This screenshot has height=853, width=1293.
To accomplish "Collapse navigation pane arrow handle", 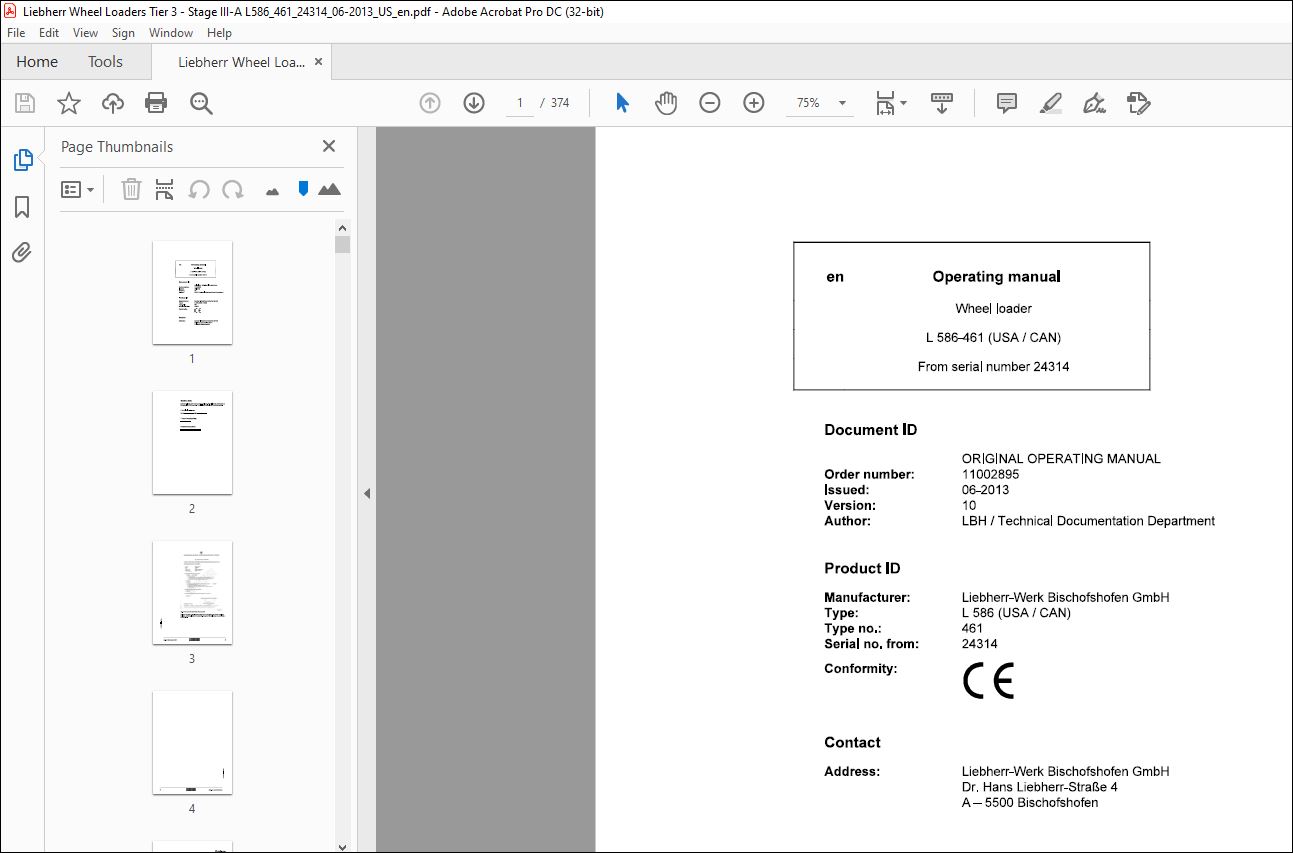I will tap(367, 493).
